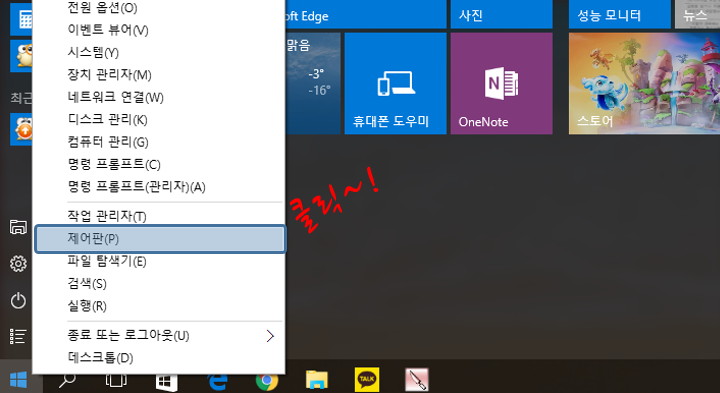Open File Explorer icon in Start sidebar
This screenshot has width=720, height=393.
(x=18, y=227)
